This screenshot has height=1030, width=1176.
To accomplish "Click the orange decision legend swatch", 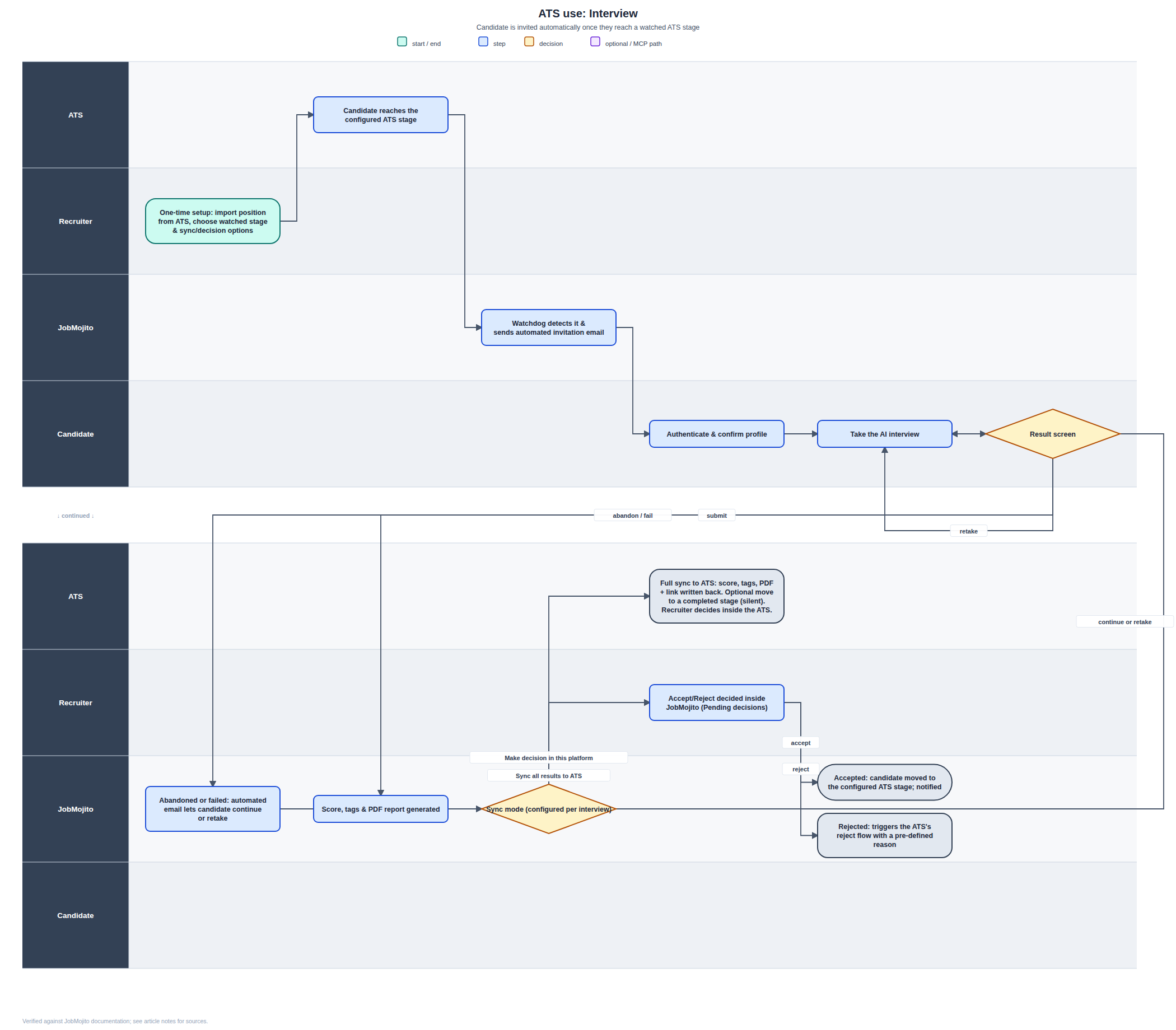I will tap(529, 41).
